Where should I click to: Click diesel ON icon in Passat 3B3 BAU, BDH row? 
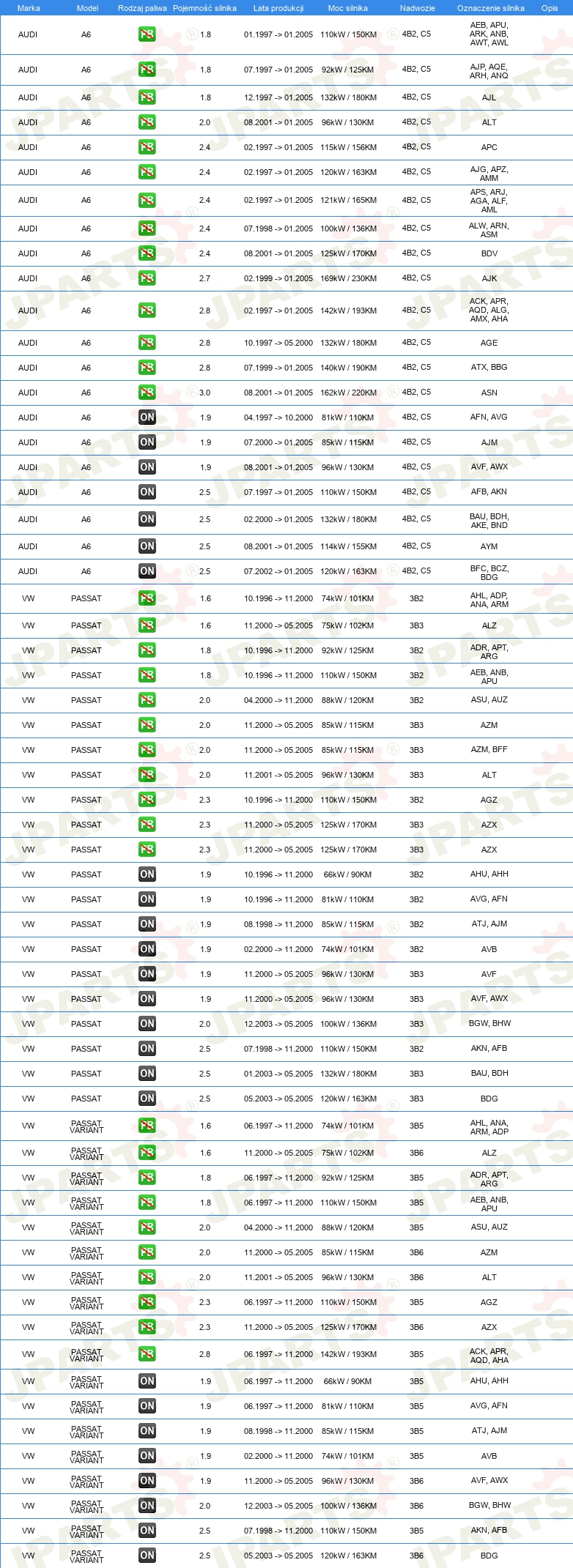coord(147,1074)
